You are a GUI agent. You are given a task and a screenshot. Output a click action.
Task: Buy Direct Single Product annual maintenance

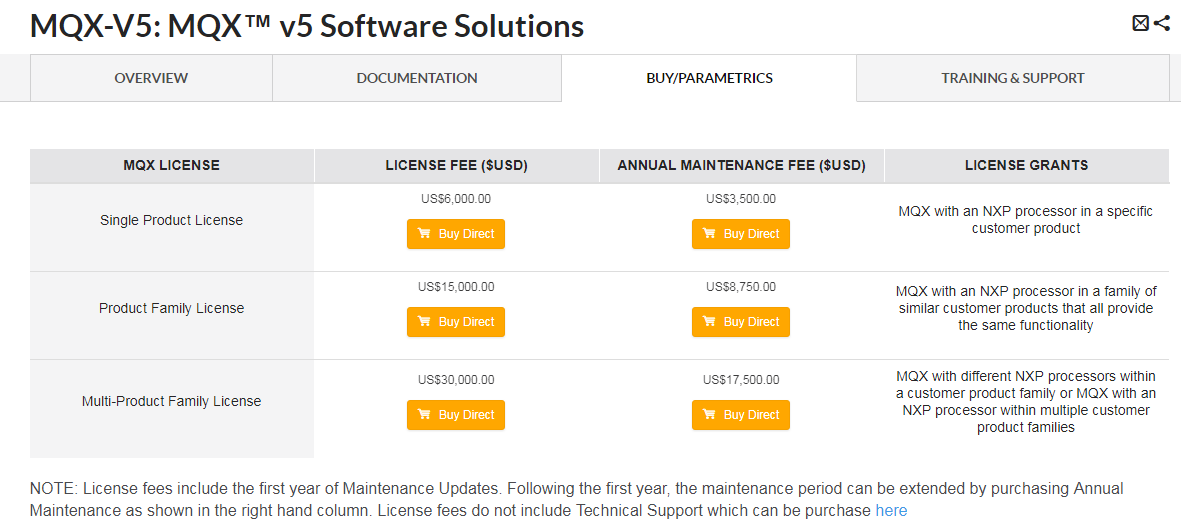[741, 234]
